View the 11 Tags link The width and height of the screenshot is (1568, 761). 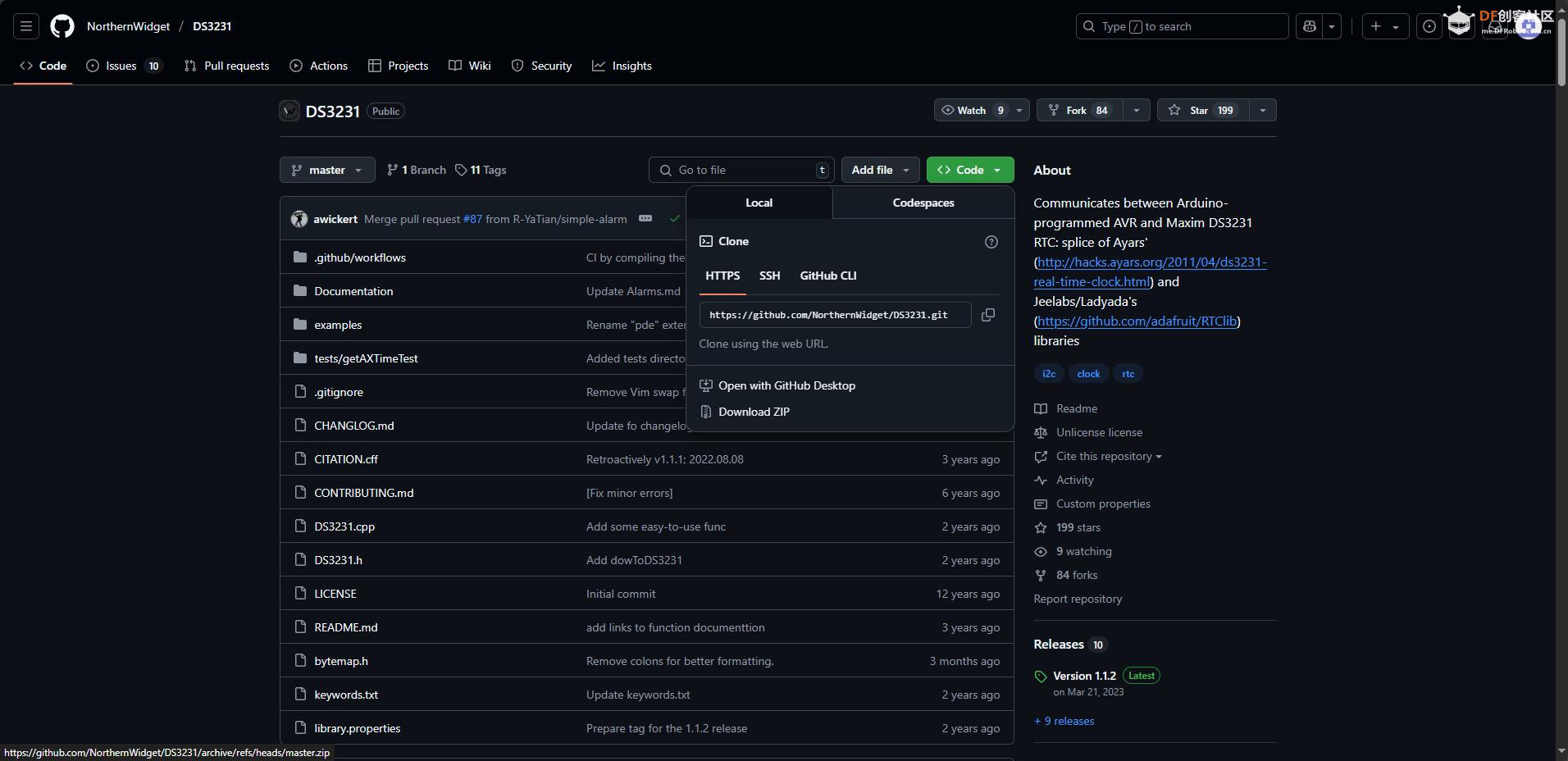pyautogui.click(x=481, y=170)
